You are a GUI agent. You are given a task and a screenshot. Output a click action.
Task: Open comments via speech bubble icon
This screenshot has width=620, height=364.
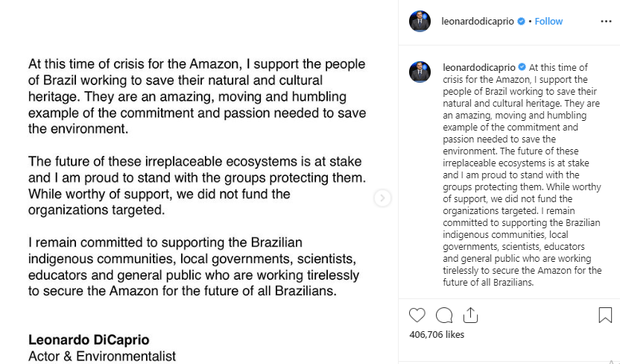pos(444,315)
